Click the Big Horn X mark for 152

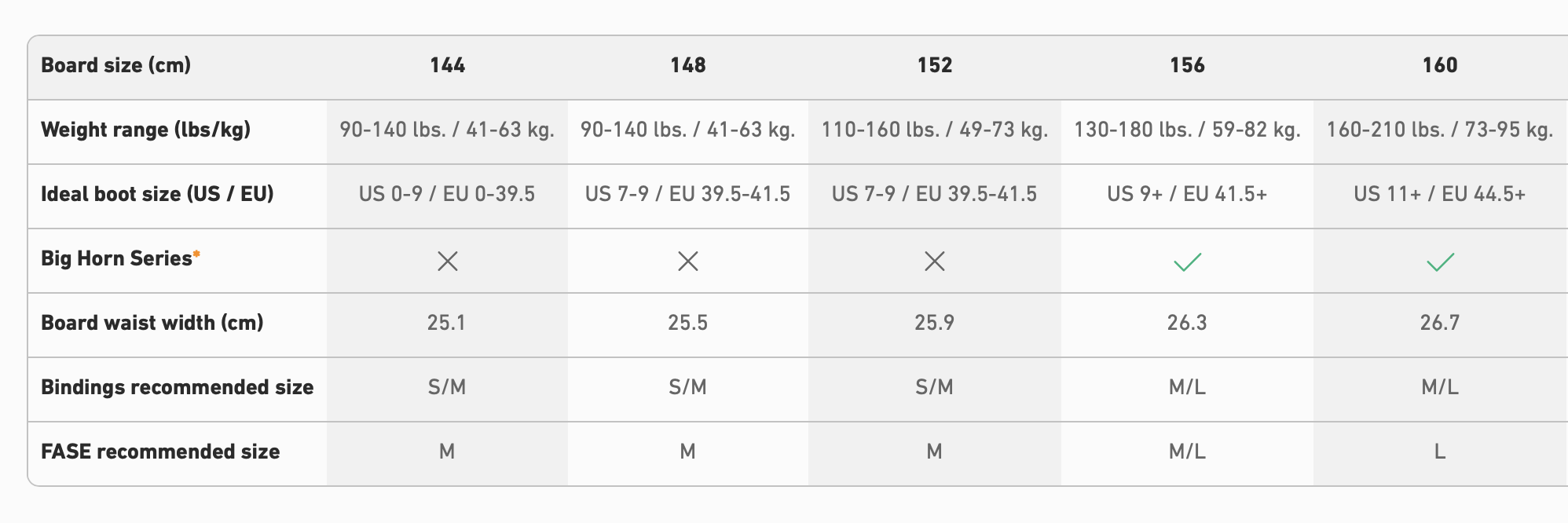tap(934, 261)
